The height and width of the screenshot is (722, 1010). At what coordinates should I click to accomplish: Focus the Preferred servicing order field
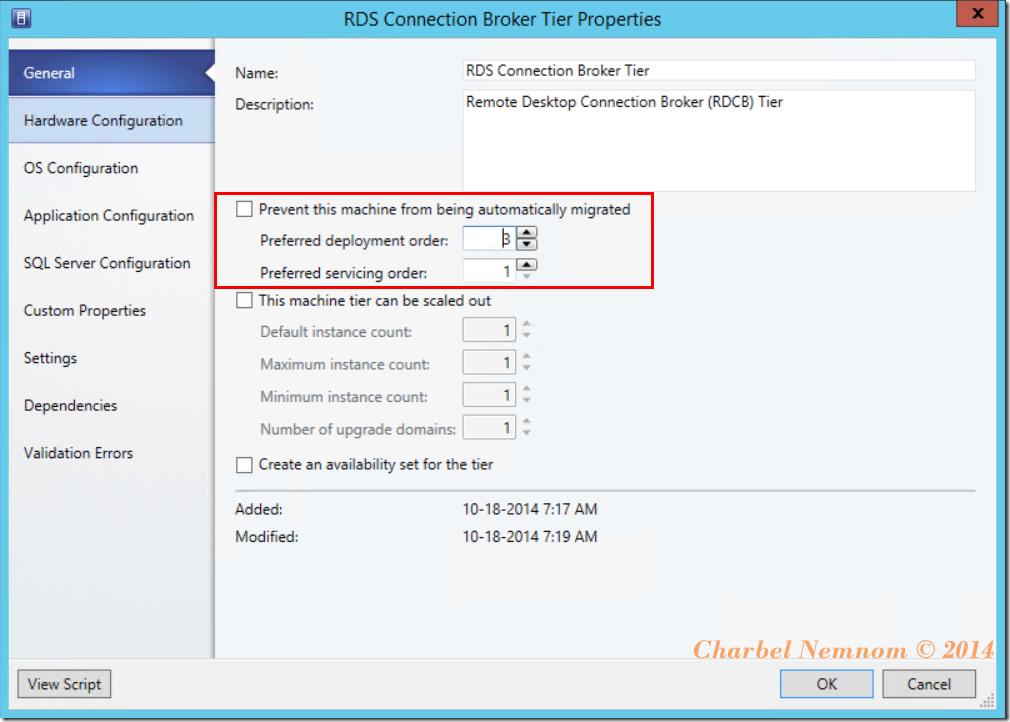pyautogui.click(x=490, y=271)
